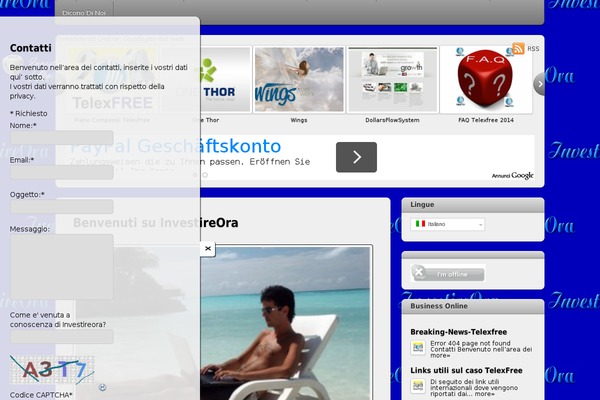
Task: Refresh the CAPTCHA image
Action: point(102,387)
